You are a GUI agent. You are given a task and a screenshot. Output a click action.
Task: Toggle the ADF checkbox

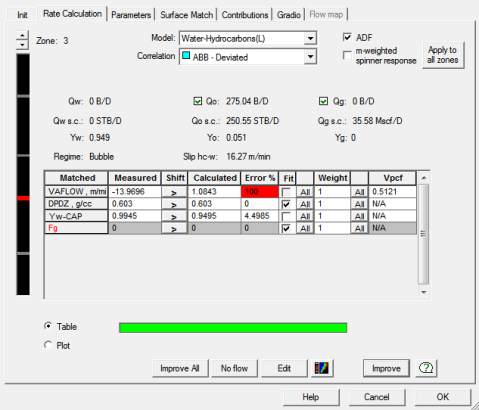[347, 37]
